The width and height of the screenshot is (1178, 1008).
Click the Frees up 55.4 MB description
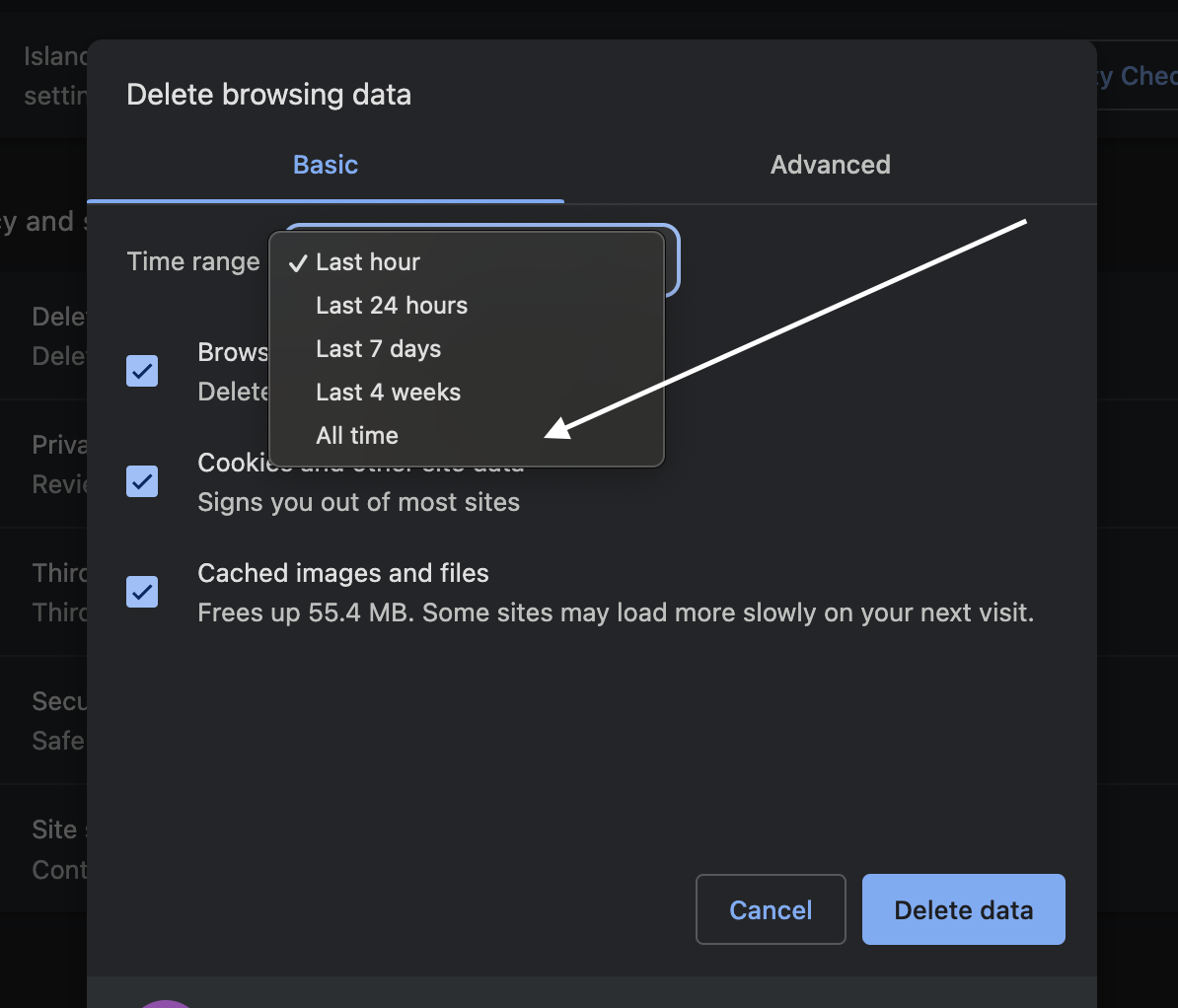(x=616, y=612)
